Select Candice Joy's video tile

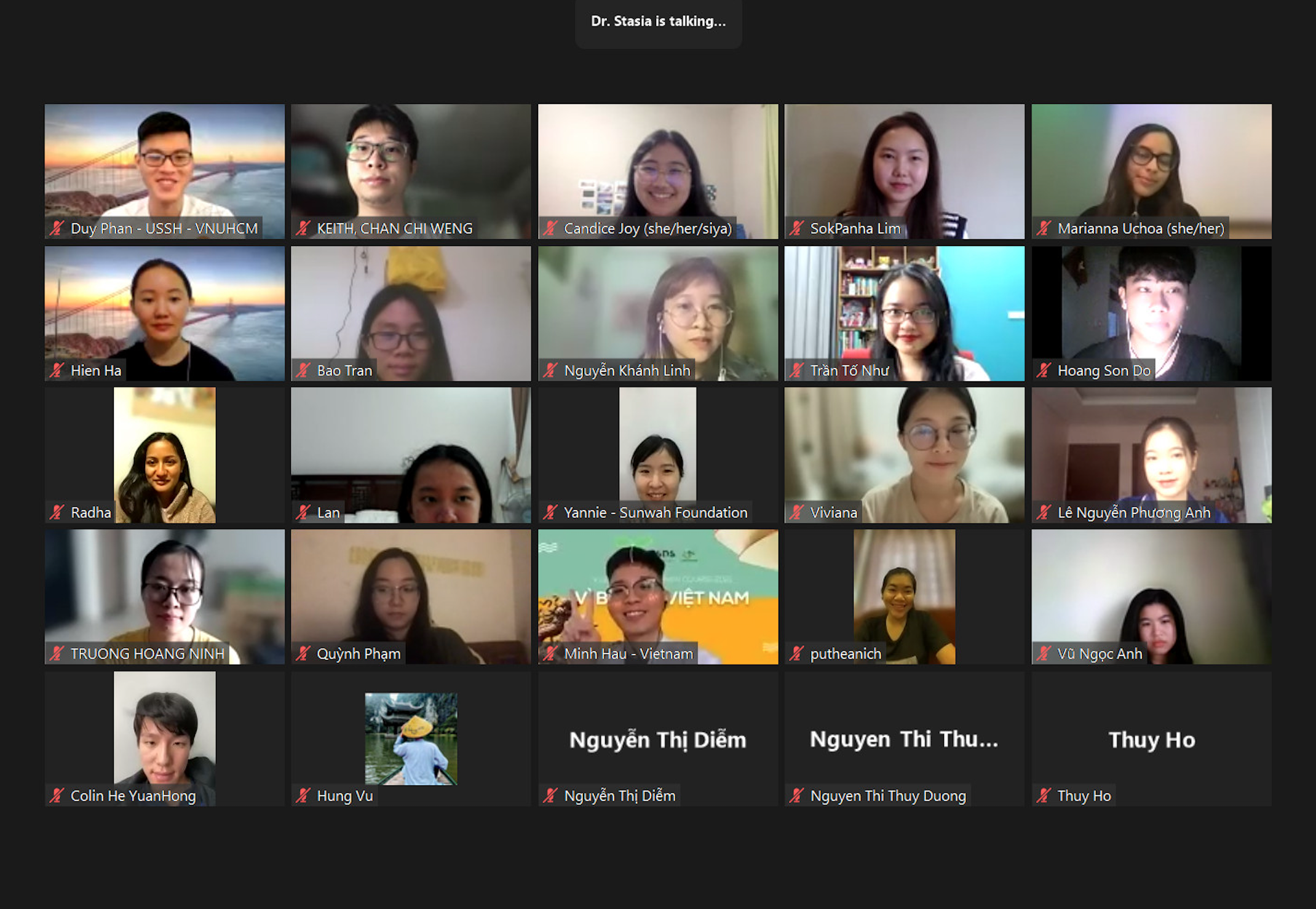658,171
